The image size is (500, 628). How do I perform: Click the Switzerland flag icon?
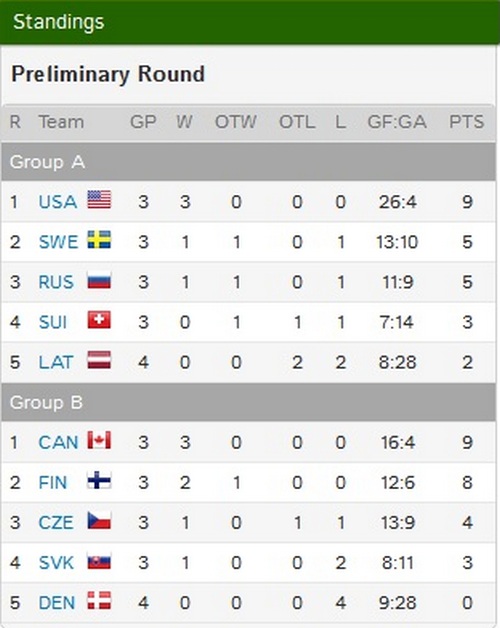(99, 320)
